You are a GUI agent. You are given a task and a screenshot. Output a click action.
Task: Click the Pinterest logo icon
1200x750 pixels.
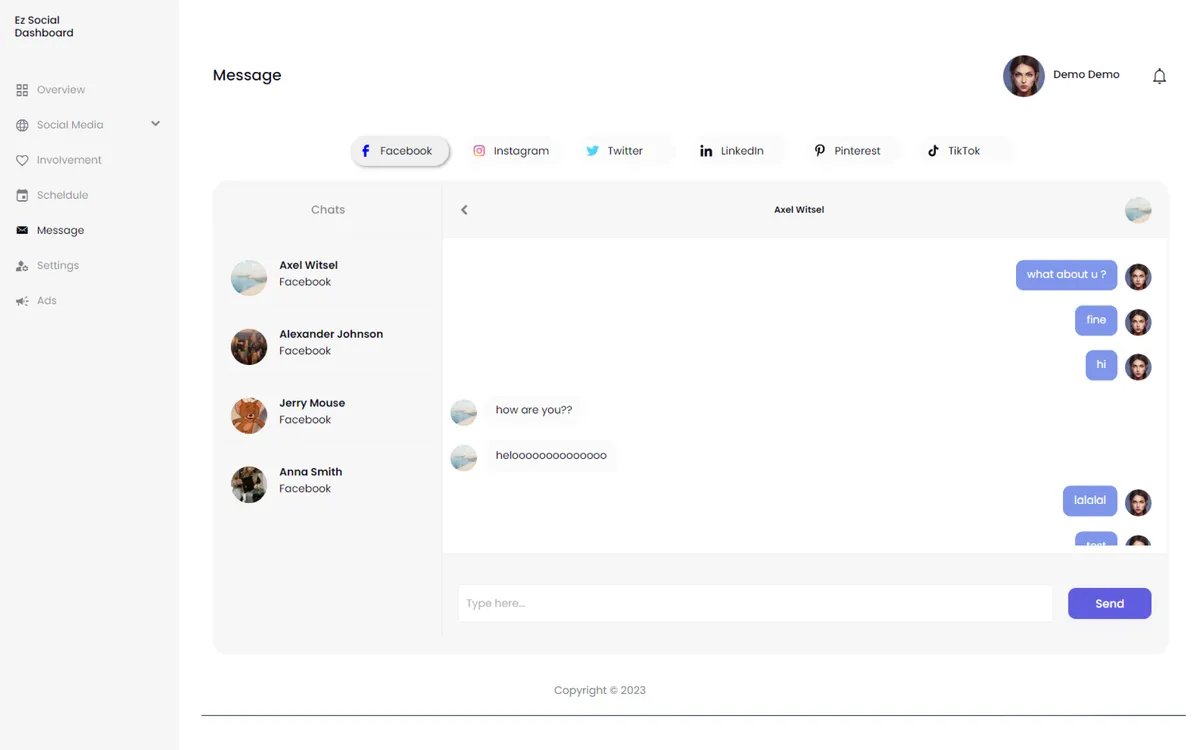click(820, 150)
